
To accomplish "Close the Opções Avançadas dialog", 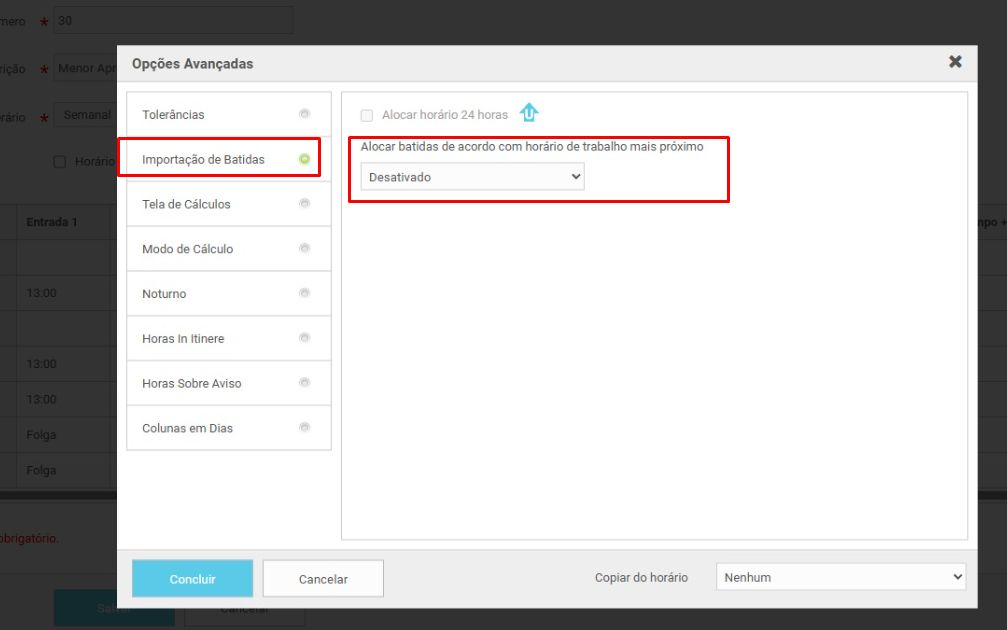I will [x=955, y=62].
